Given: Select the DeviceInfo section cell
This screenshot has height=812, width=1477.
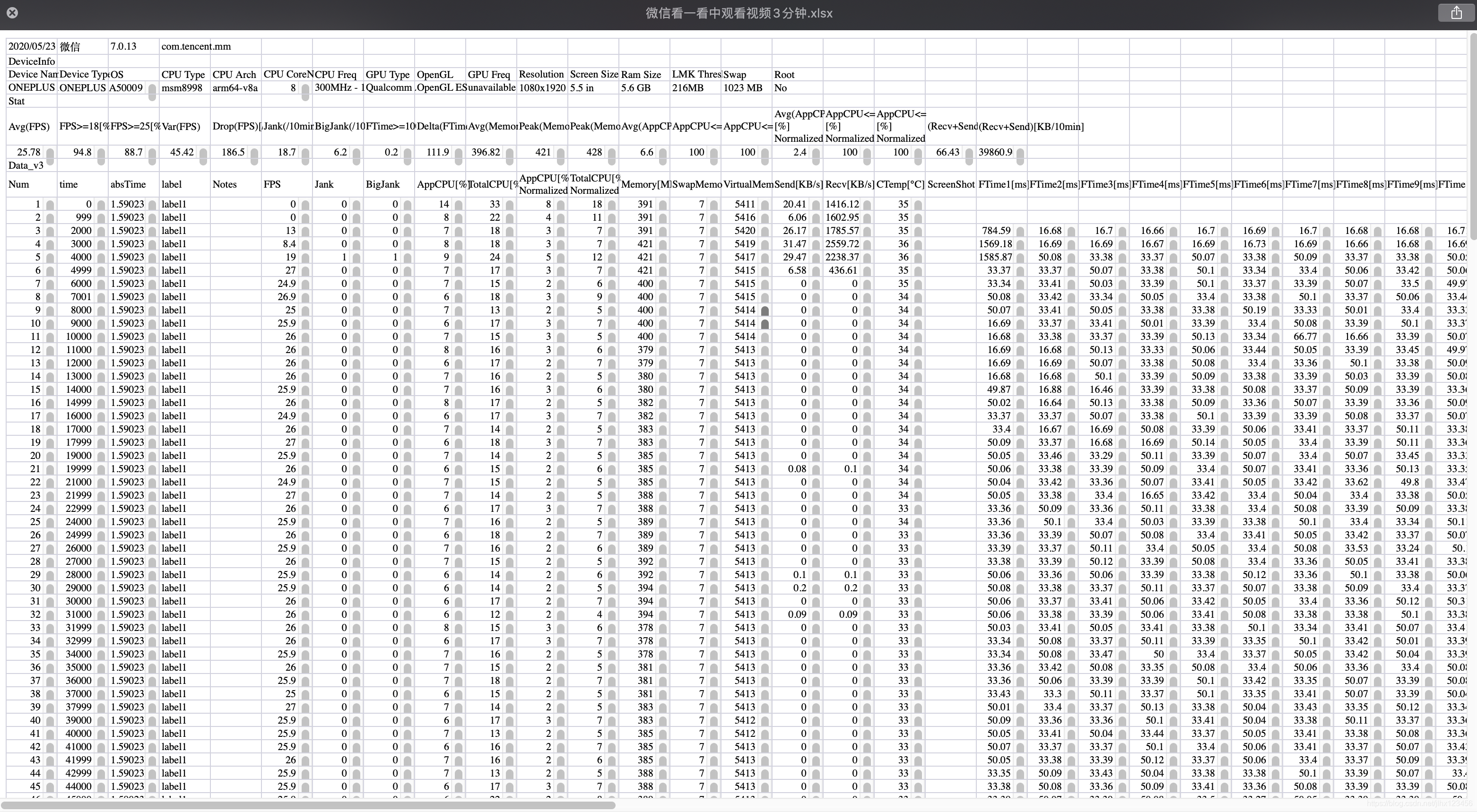Looking at the screenshot, I should (32, 61).
